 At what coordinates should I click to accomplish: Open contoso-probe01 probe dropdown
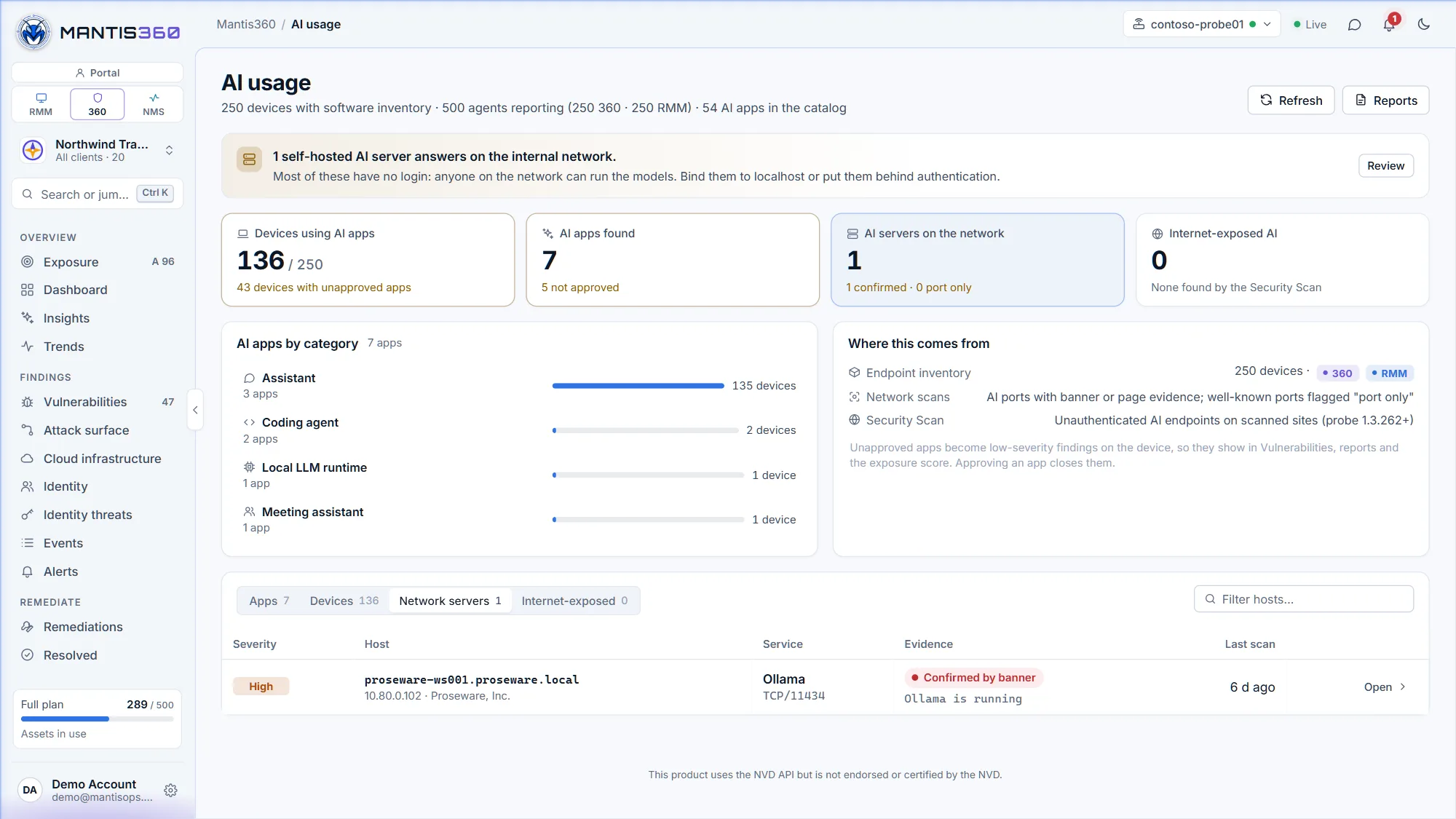(x=1201, y=24)
